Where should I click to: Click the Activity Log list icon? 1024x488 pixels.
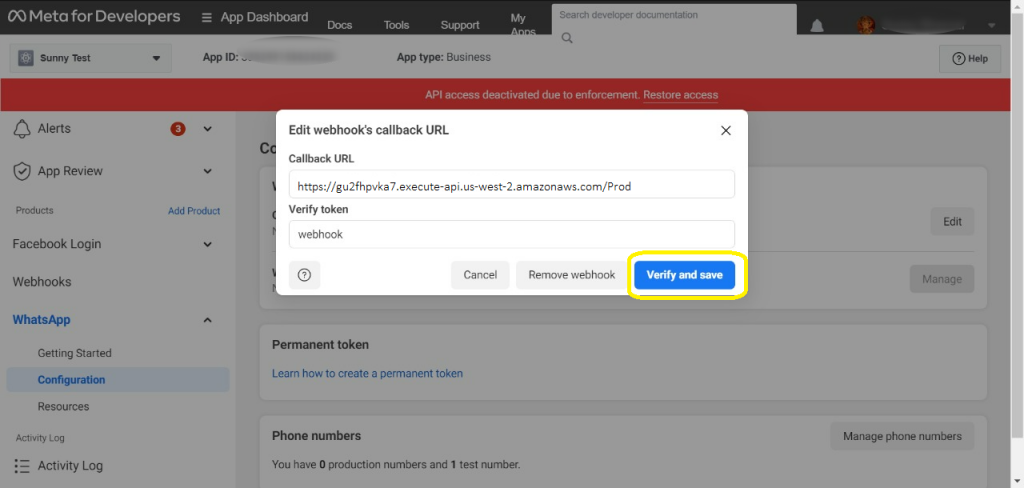22,466
